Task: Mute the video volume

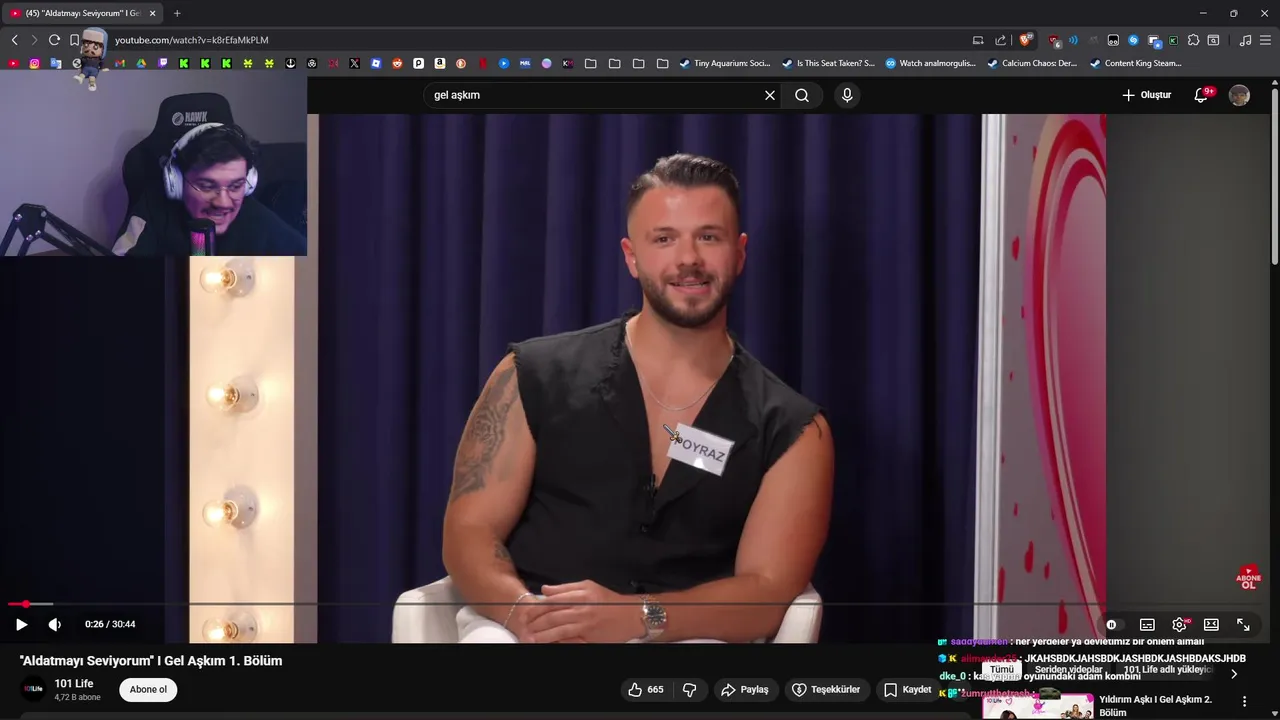Action: pyautogui.click(x=54, y=624)
